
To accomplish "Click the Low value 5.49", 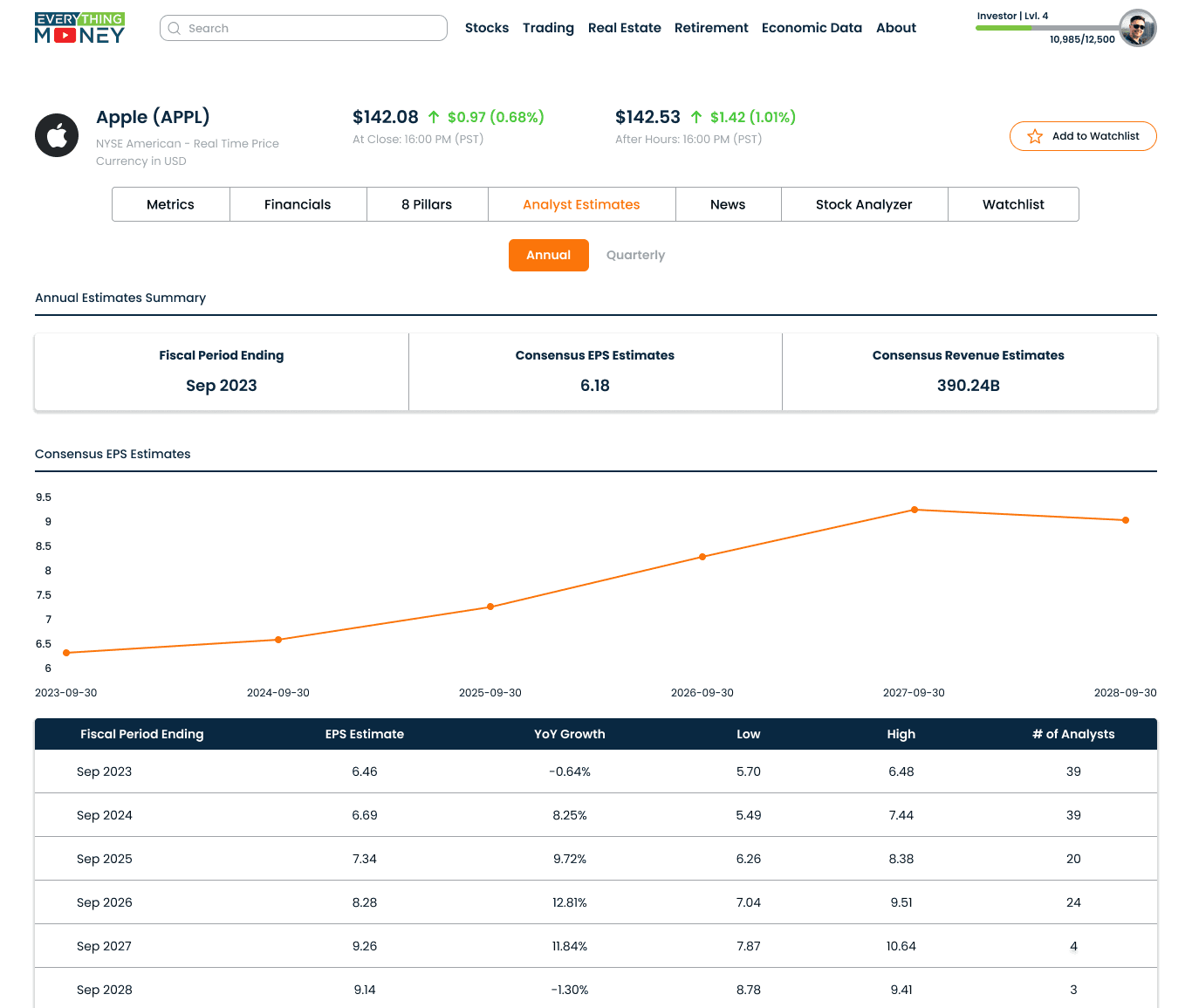I will [749, 815].
